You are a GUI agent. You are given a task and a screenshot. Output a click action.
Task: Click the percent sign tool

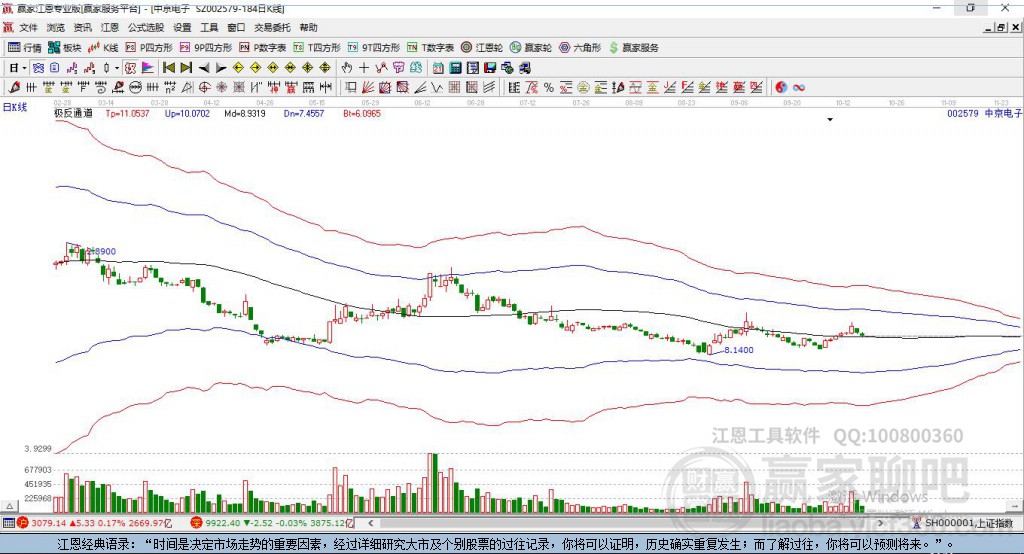[x=549, y=87]
